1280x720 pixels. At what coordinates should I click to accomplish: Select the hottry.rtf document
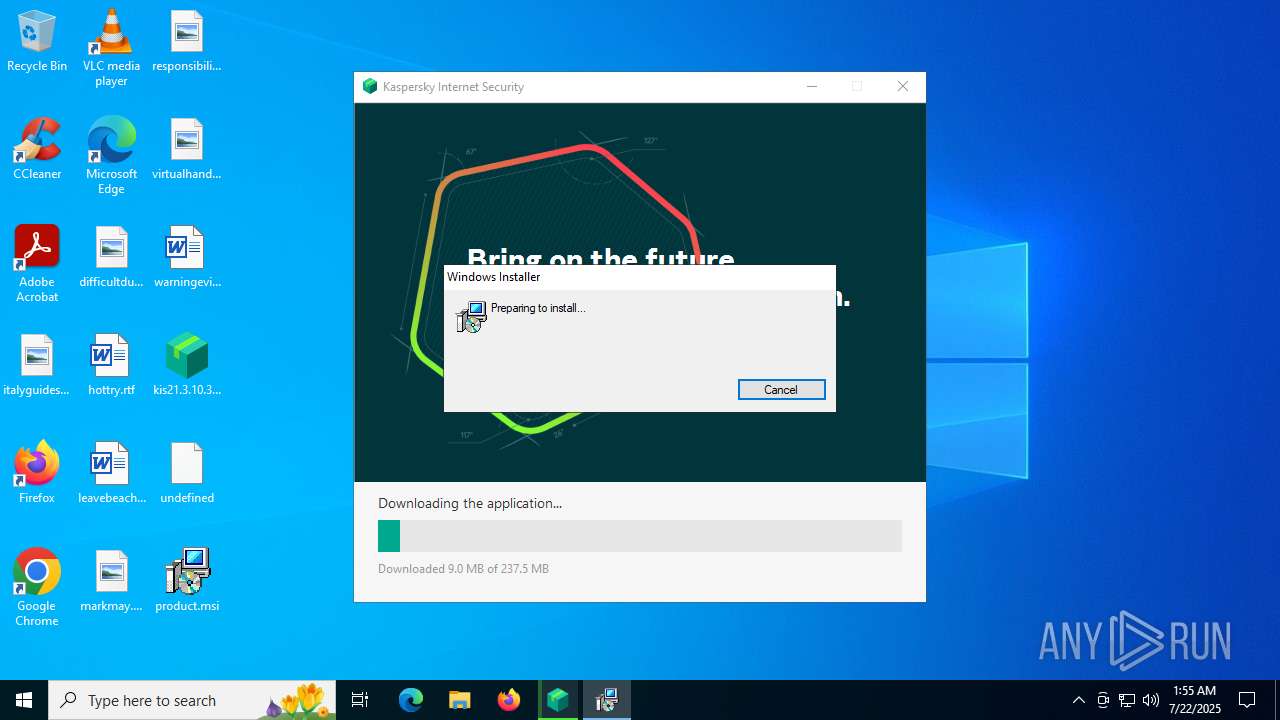pos(111,366)
